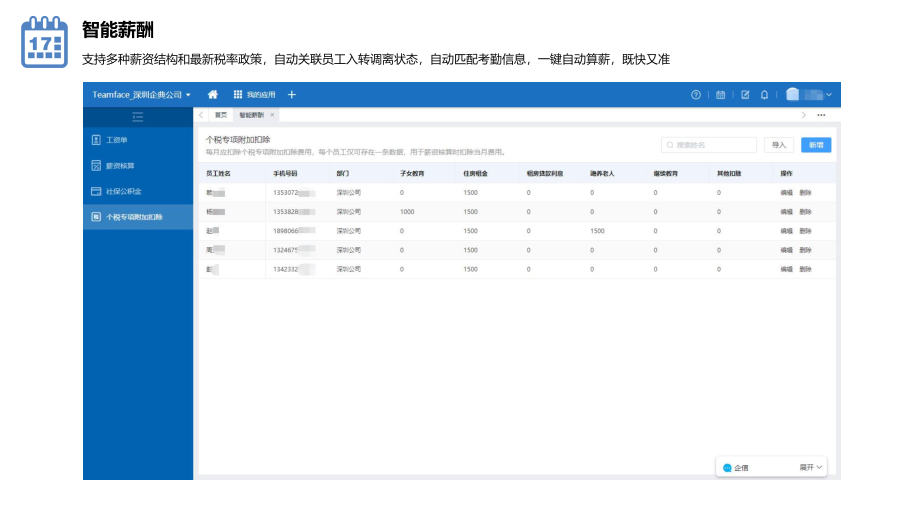This screenshot has height=505, width=899.
Task: Open 社保公积金 in the sidebar
Action: (138, 191)
